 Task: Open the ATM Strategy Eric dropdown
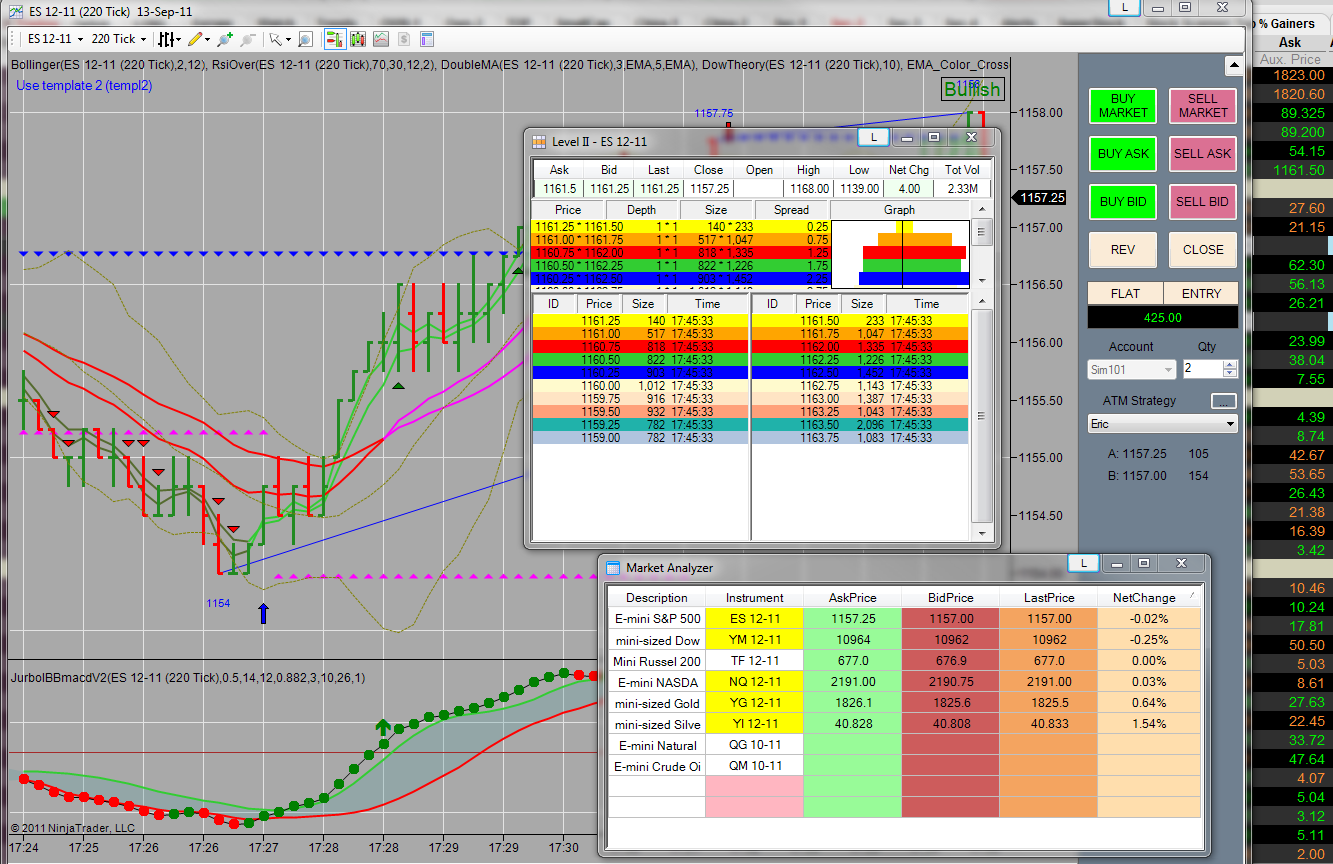(1162, 423)
